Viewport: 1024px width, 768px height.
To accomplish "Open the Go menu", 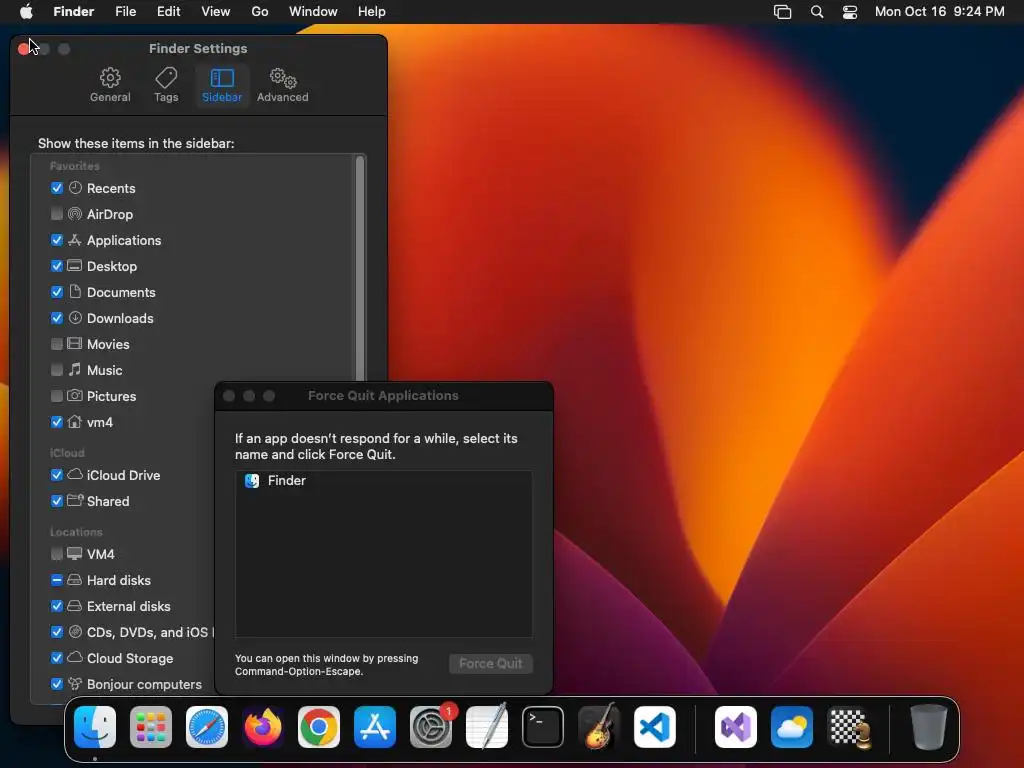I will click(260, 12).
